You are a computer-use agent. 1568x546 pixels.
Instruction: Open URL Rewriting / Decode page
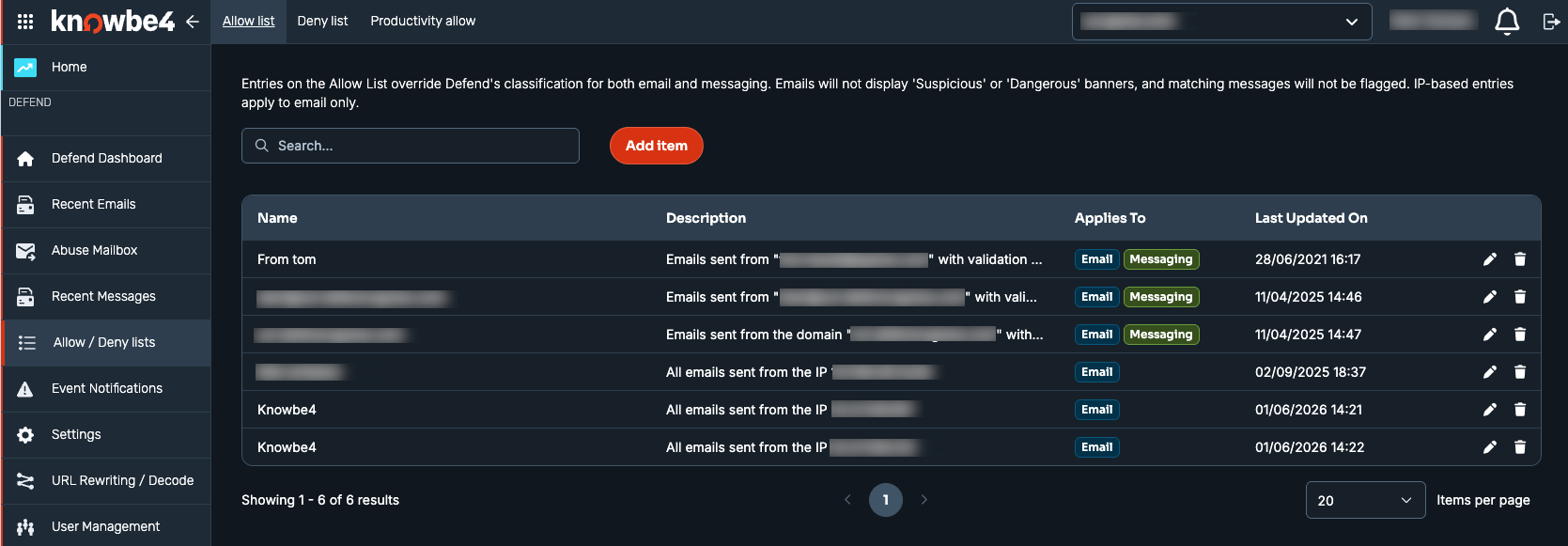pyautogui.click(x=106, y=480)
